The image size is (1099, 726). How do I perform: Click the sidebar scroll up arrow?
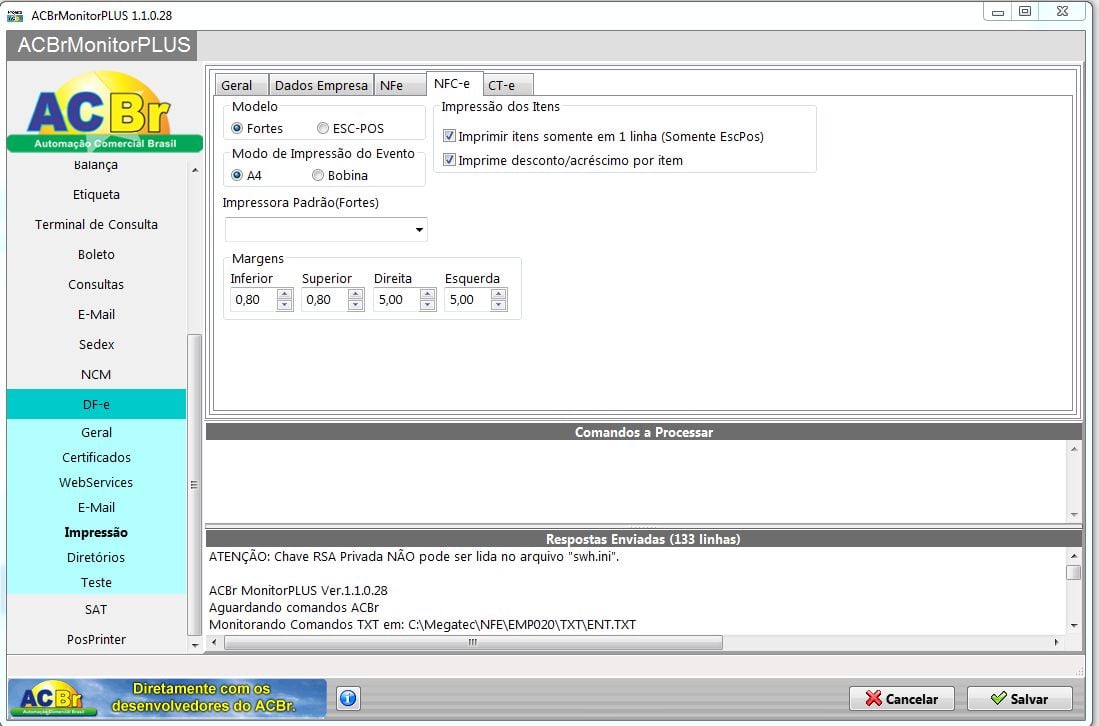tap(195, 170)
